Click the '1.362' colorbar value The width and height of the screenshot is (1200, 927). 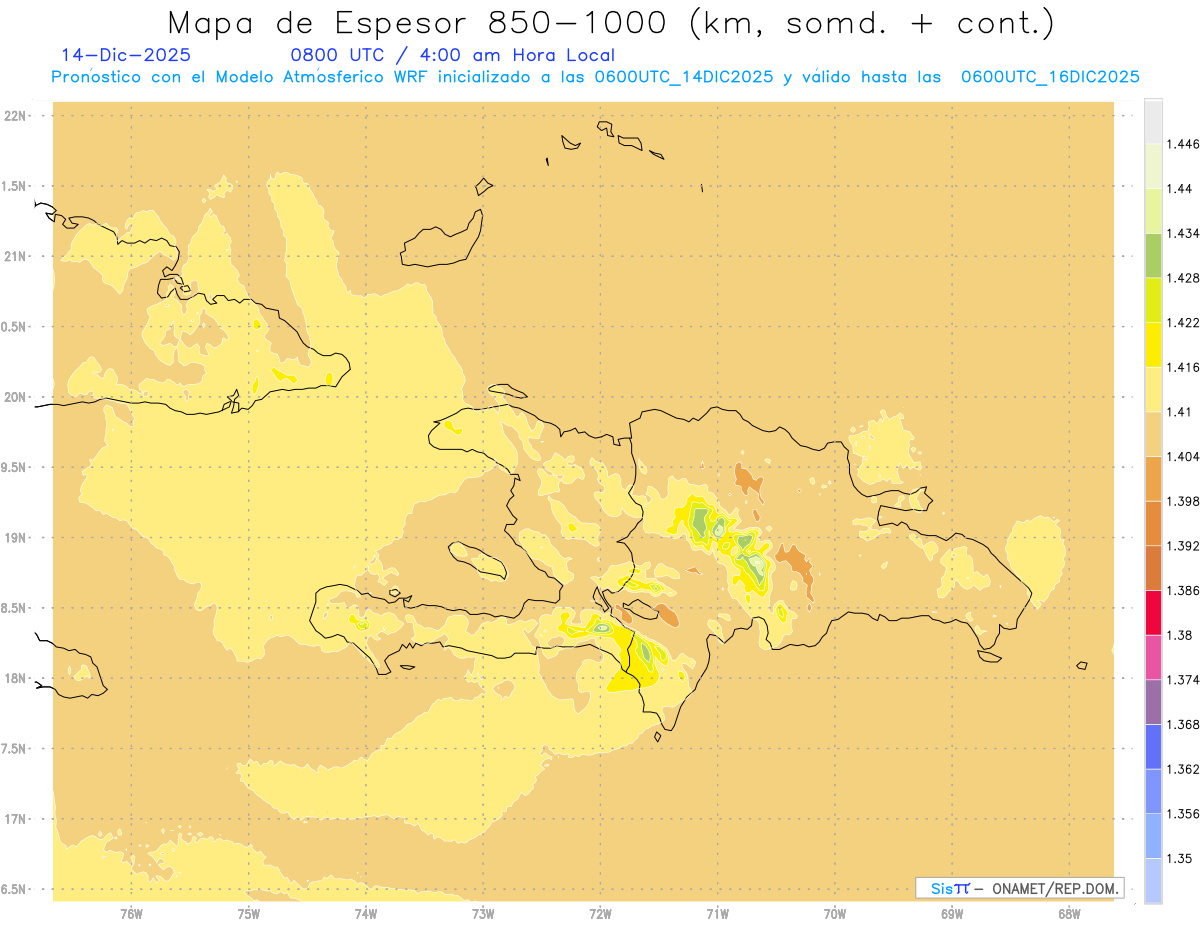click(x=1182, y=769)
